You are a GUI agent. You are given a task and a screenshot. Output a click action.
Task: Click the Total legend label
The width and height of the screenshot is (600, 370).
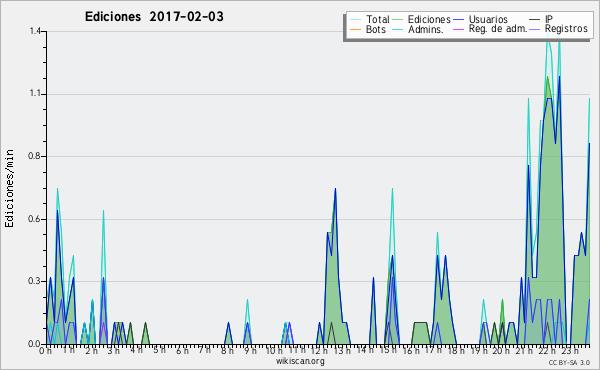(x=377, y=19)
